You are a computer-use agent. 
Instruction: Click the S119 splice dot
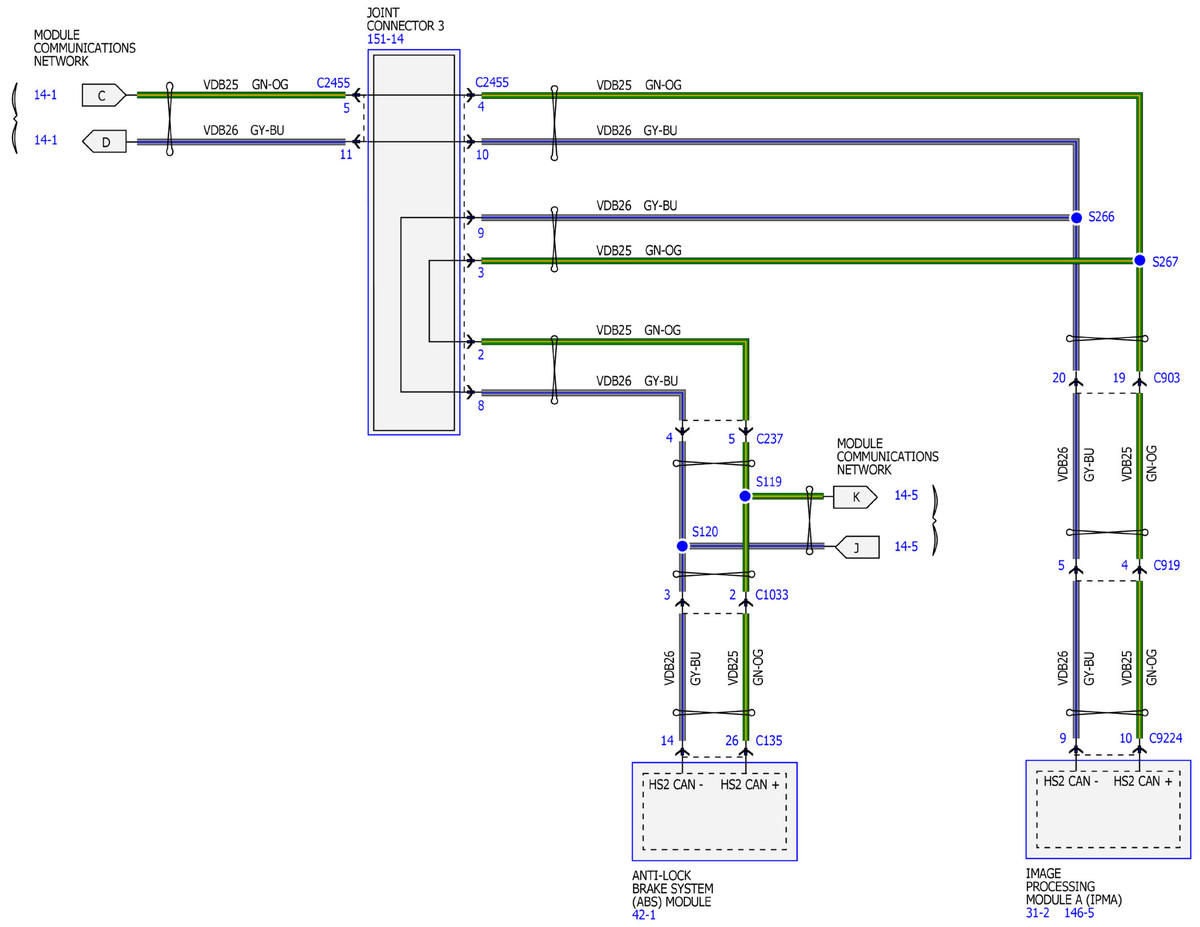(745, 496)
